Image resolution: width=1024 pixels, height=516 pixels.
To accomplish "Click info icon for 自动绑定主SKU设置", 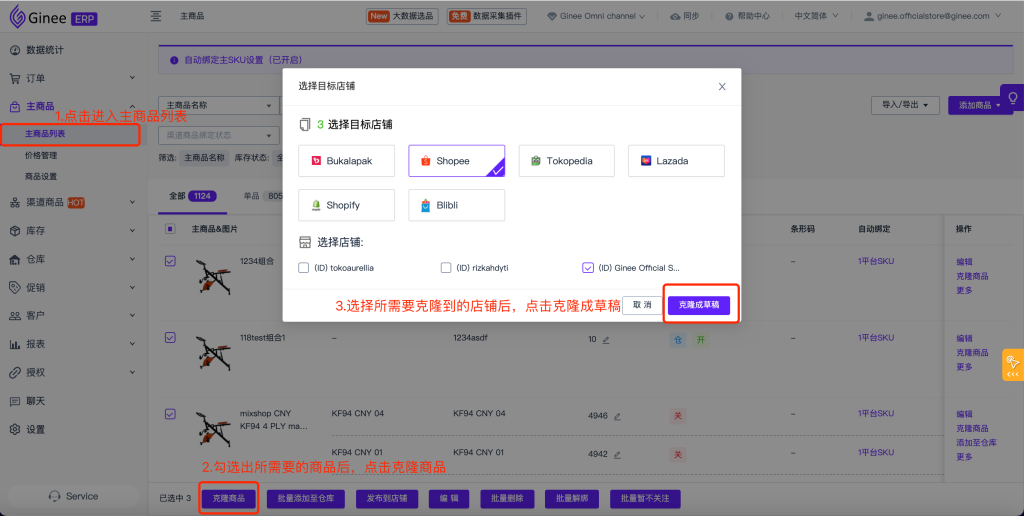I will pos(174,60).
